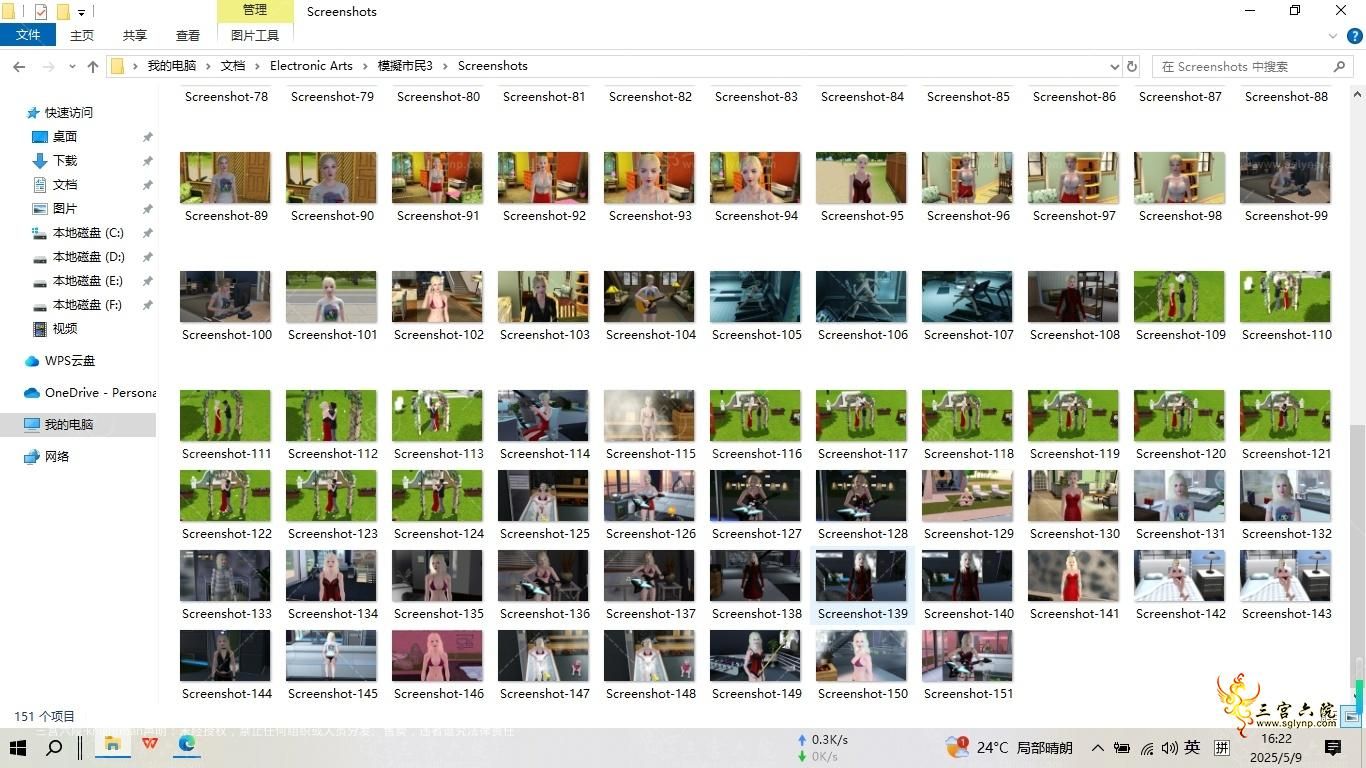Screen dimensions: 1366x768
Task: Click the Refresh button beside address bar
Action: (x=1132, y=66)
